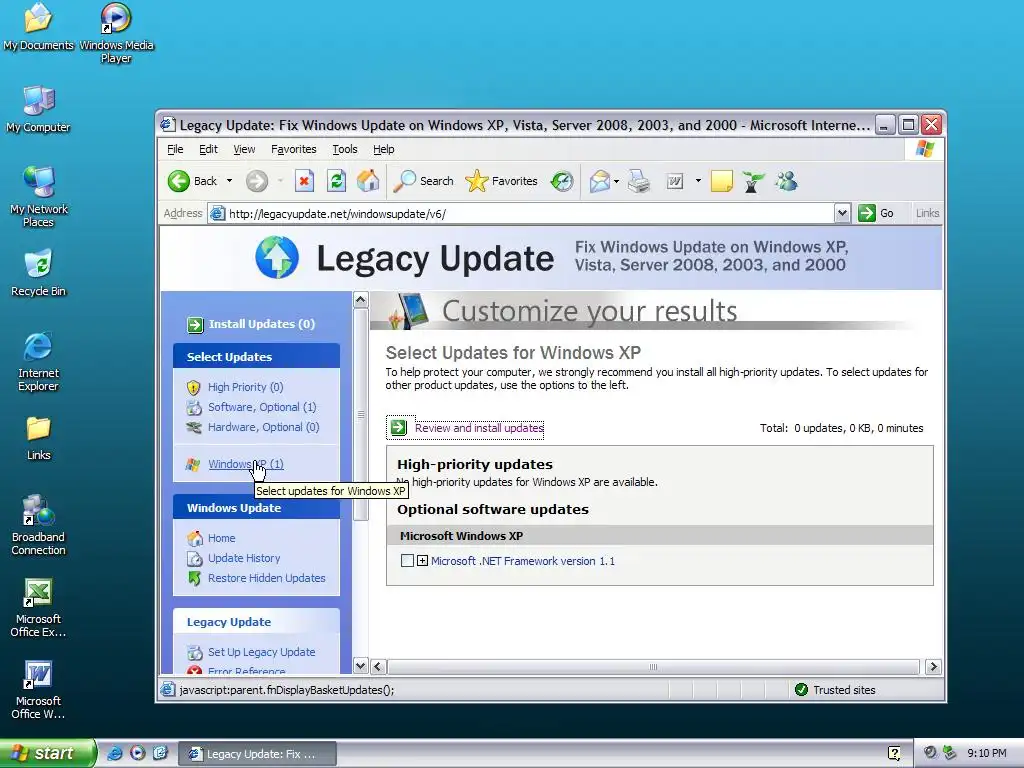This screenshot has height=768, width=1024.
Task: Select Microsoft Office Excel desktop shortcut
Action: point(38,607)
